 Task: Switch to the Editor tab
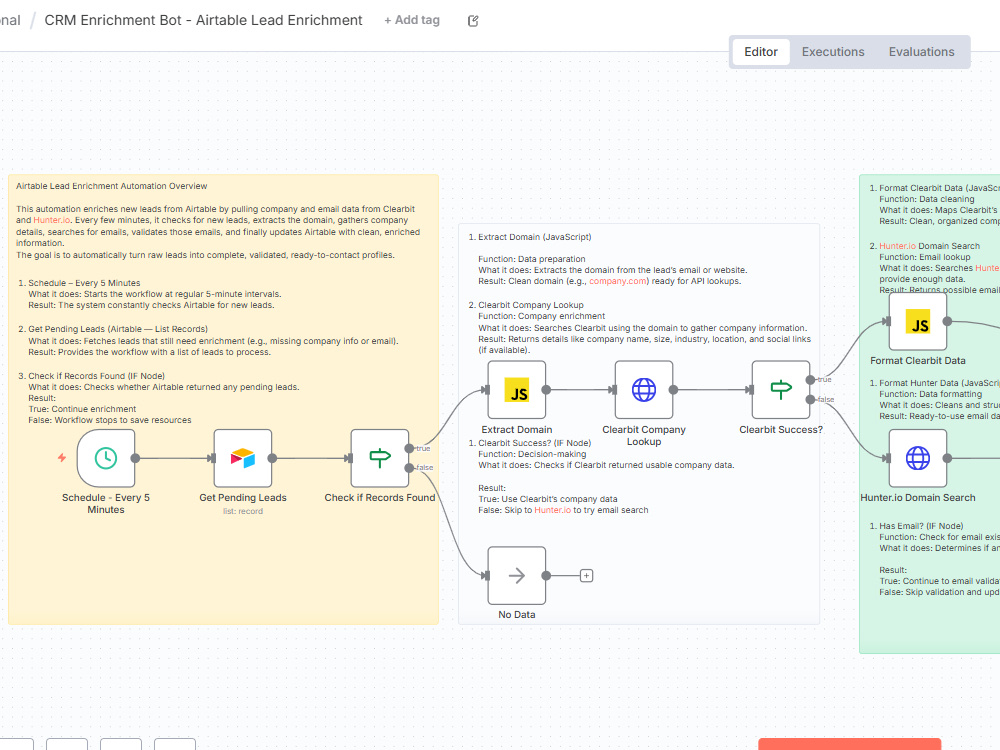click(761, 52)
